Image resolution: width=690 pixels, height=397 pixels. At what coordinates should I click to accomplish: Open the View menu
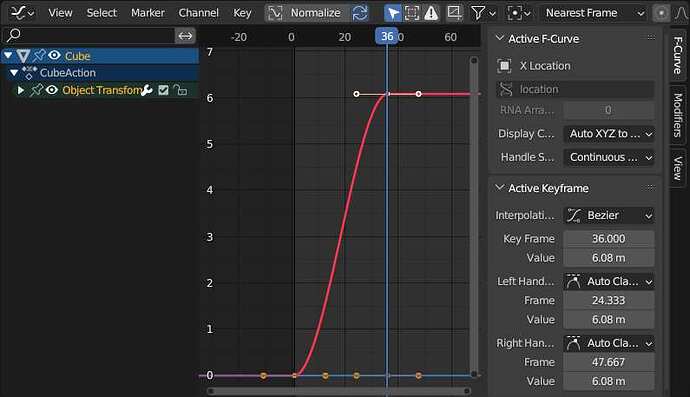(60, 13)
